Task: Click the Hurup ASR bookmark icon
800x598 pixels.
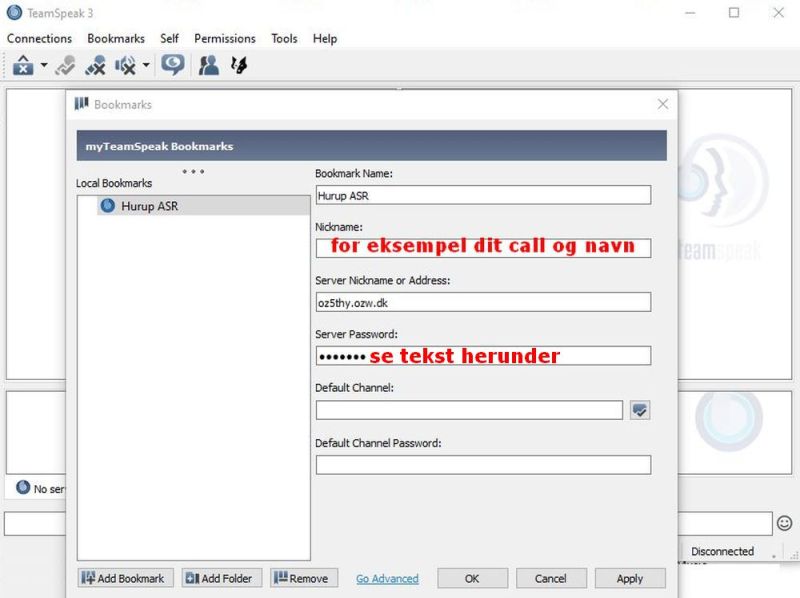Action: click(108, 206)
